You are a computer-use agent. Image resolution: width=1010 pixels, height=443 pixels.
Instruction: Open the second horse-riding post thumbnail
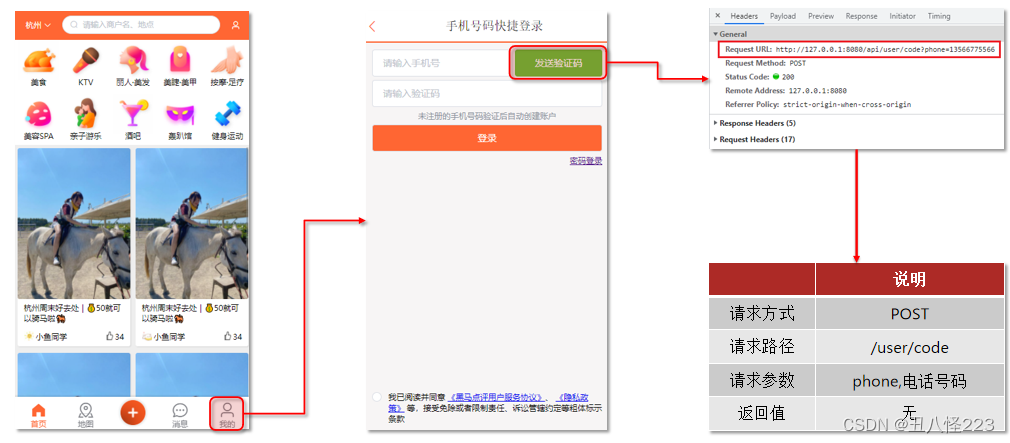[x=191, y=223]
